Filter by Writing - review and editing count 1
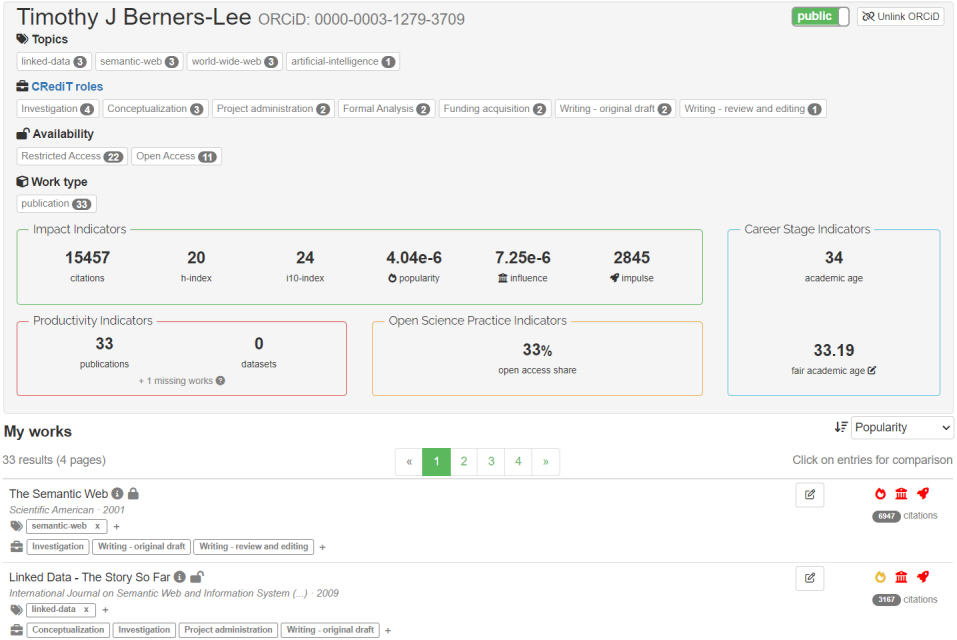Image resolution: width=957 pixels, height=640 pixels. (753, 109)
